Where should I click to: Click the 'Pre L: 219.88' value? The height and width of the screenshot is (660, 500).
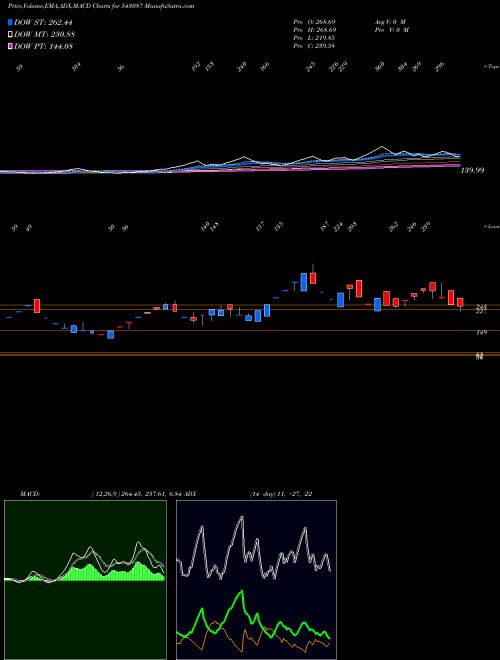pyautogui.click(x=314, y=38)
